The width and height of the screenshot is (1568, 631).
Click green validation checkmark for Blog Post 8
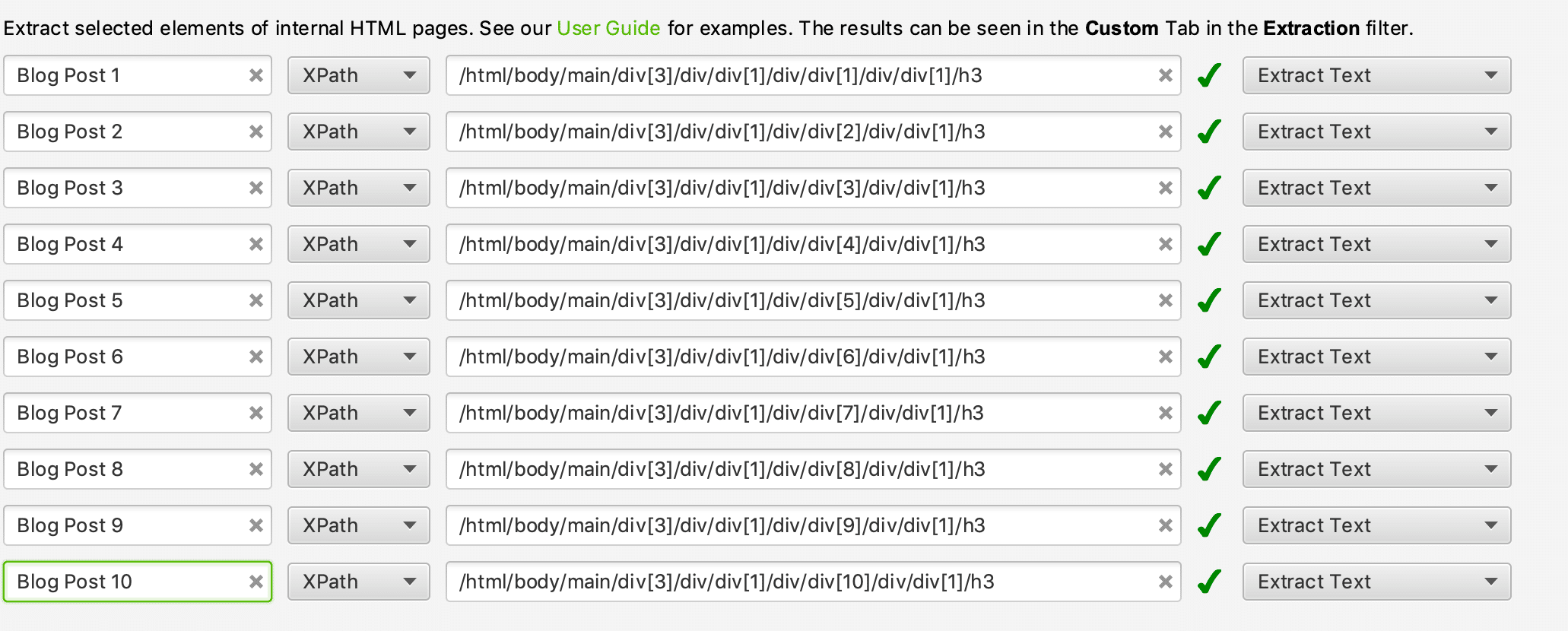click(x=1209, y=468)
